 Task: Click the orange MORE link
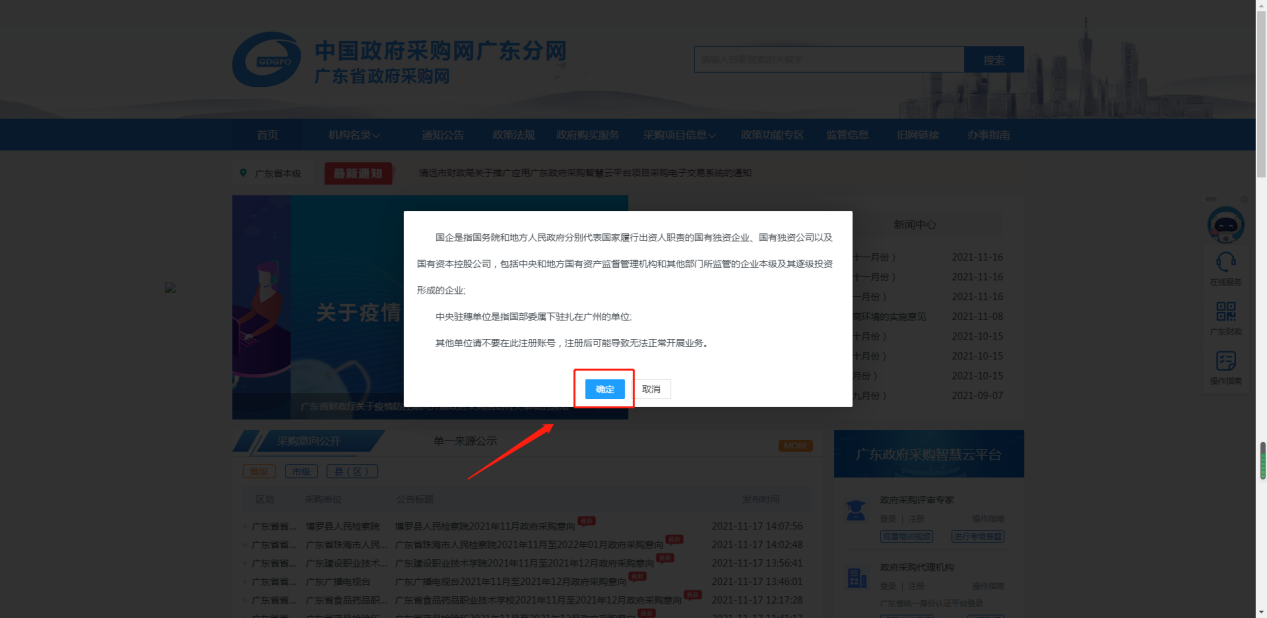pyautogui.click(x=795, y=445)
